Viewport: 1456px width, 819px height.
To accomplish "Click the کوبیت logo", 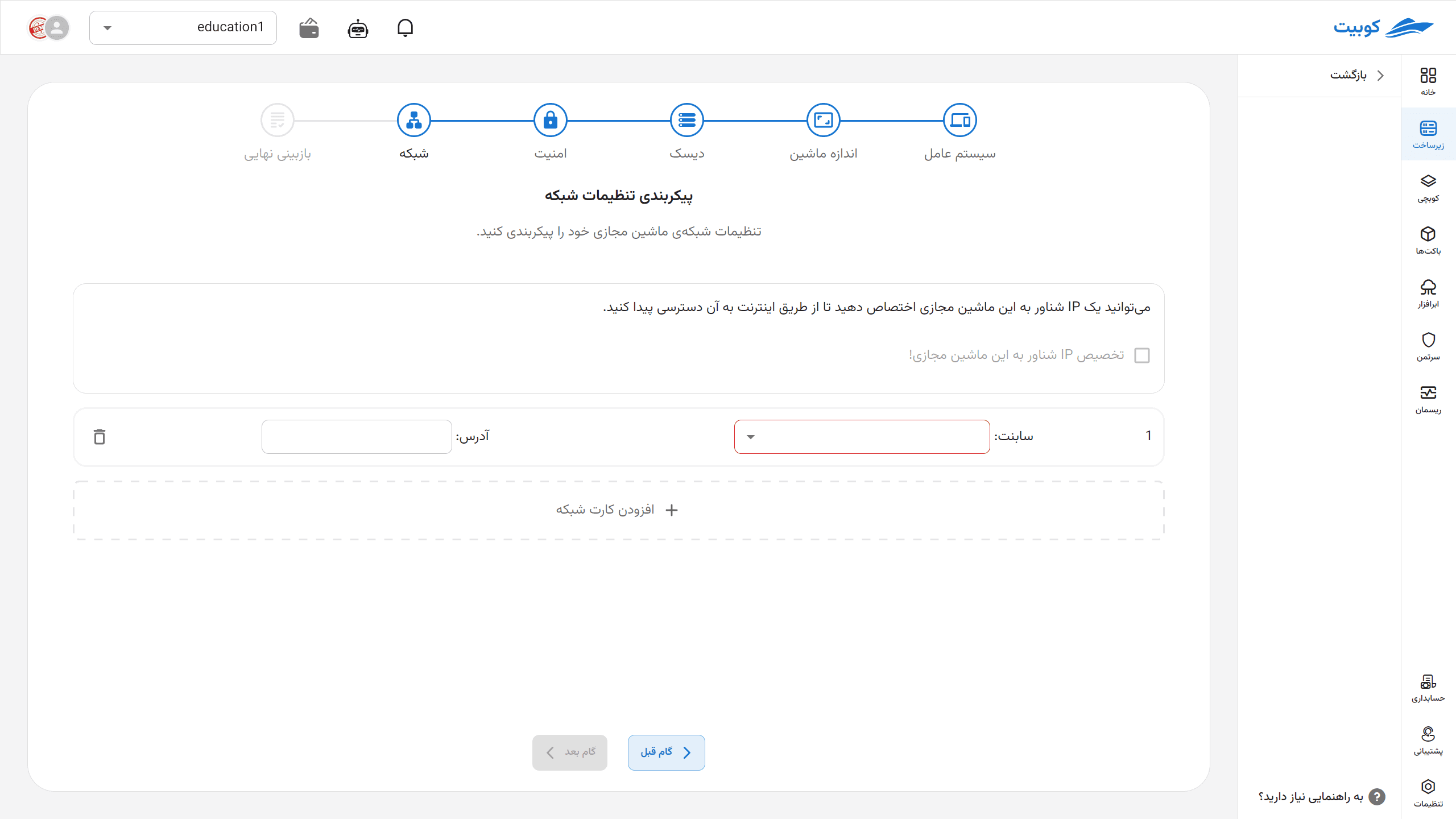I will pos(1383,27).
